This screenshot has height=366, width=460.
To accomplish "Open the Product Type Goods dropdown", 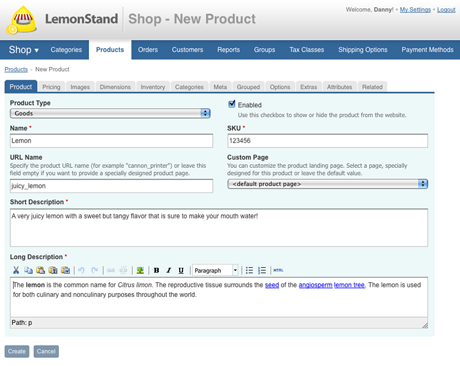I will [110, 113].
